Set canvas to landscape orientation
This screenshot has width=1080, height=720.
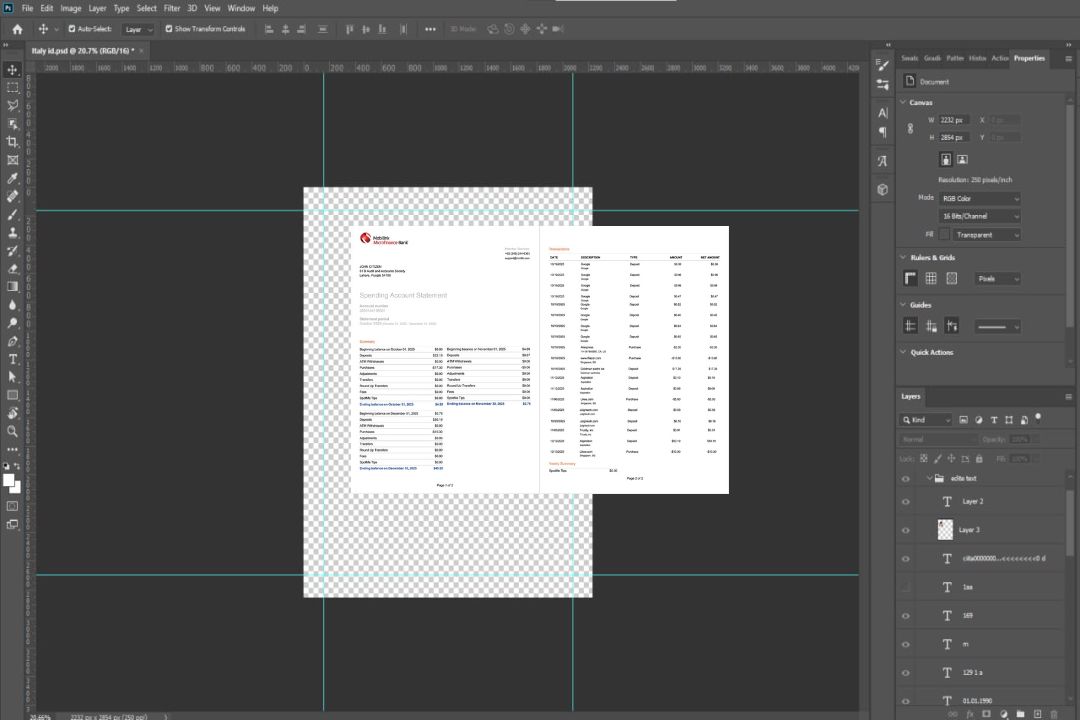pyautogui.click(x=962, y=159)
